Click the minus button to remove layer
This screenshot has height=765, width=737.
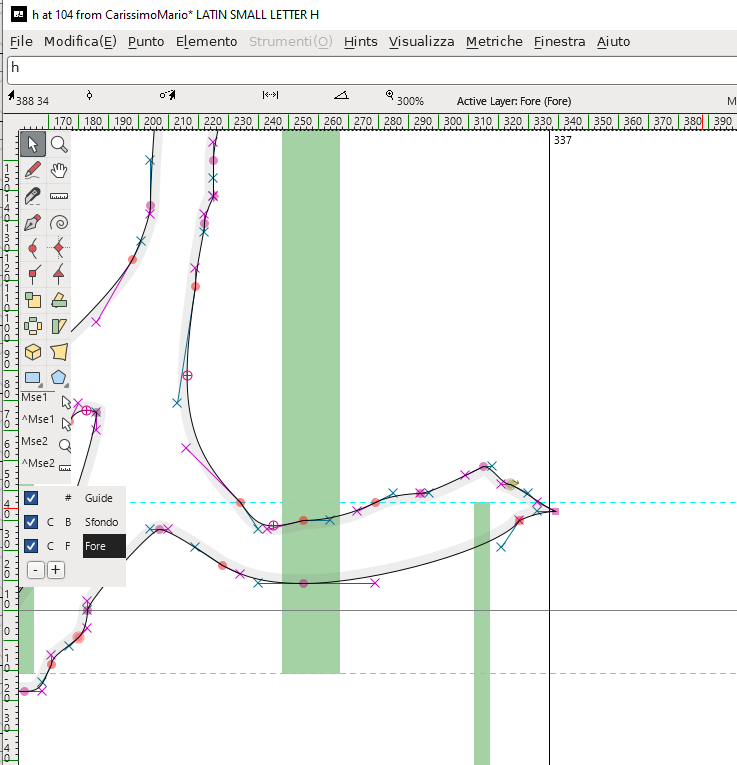35,570
